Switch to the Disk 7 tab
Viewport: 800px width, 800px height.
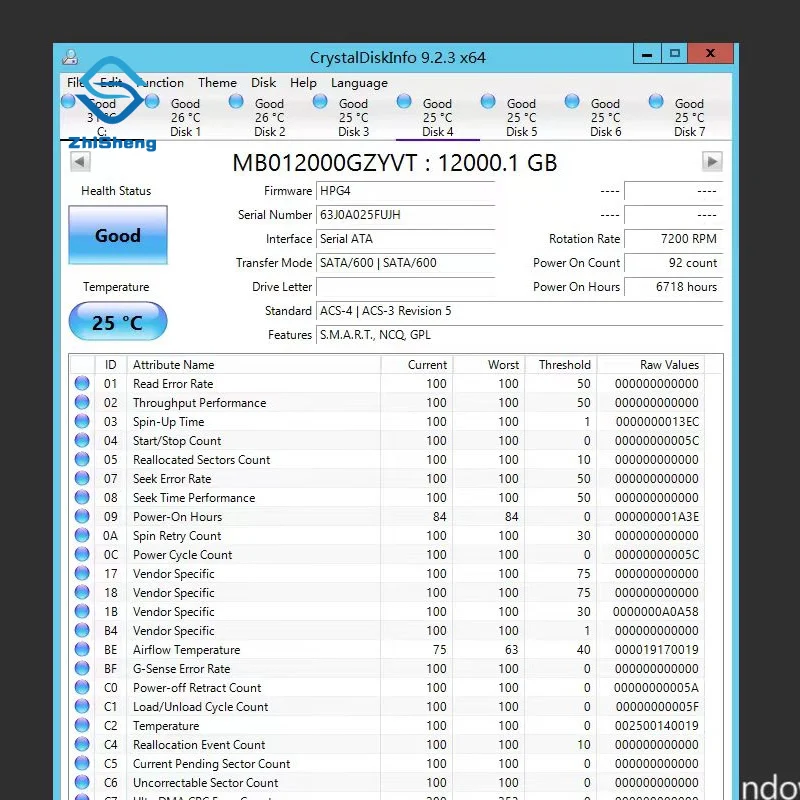(x=689, y=117)
